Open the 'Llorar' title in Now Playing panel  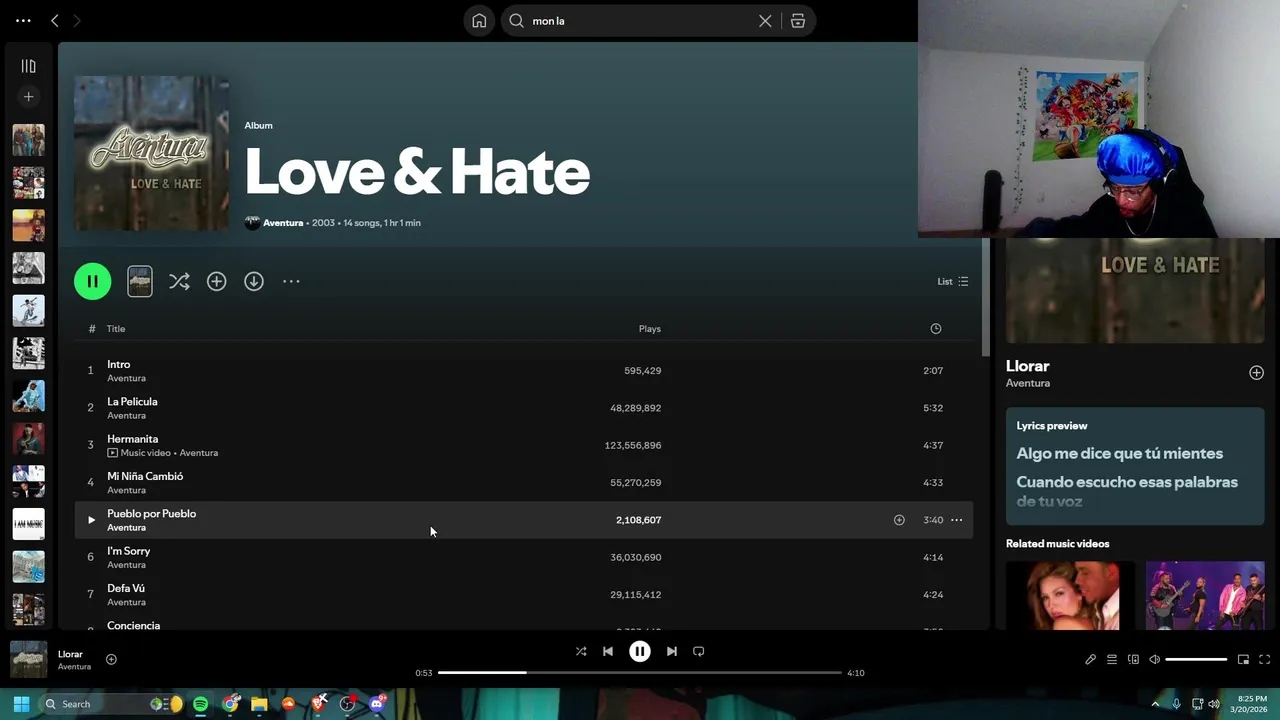[1027, 366]
